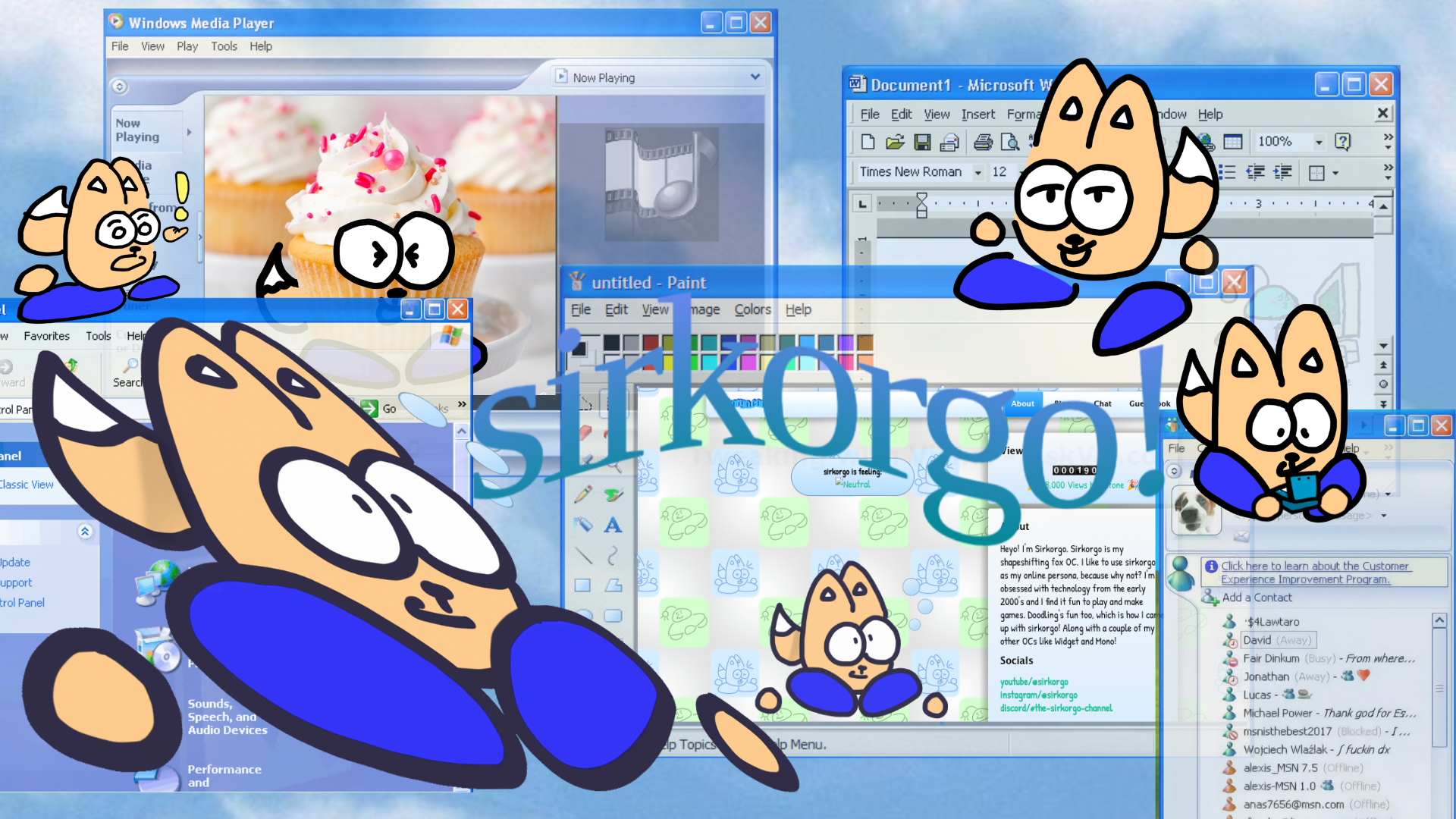Select the Airbrush tool in Paint
This screenshot has width=1456, height=819.
click(584, 524)
